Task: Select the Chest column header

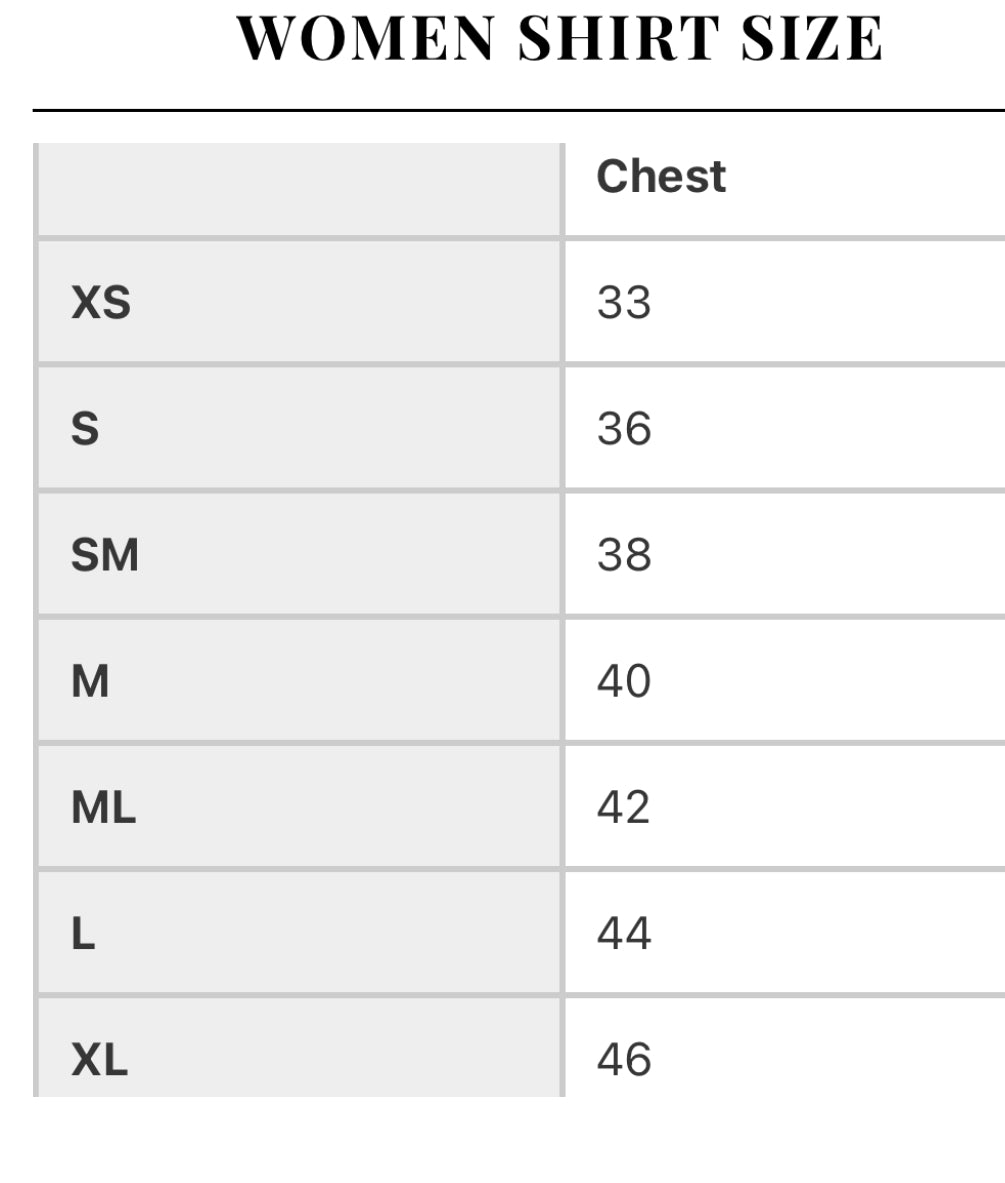Action: click(x=661, y=177)
